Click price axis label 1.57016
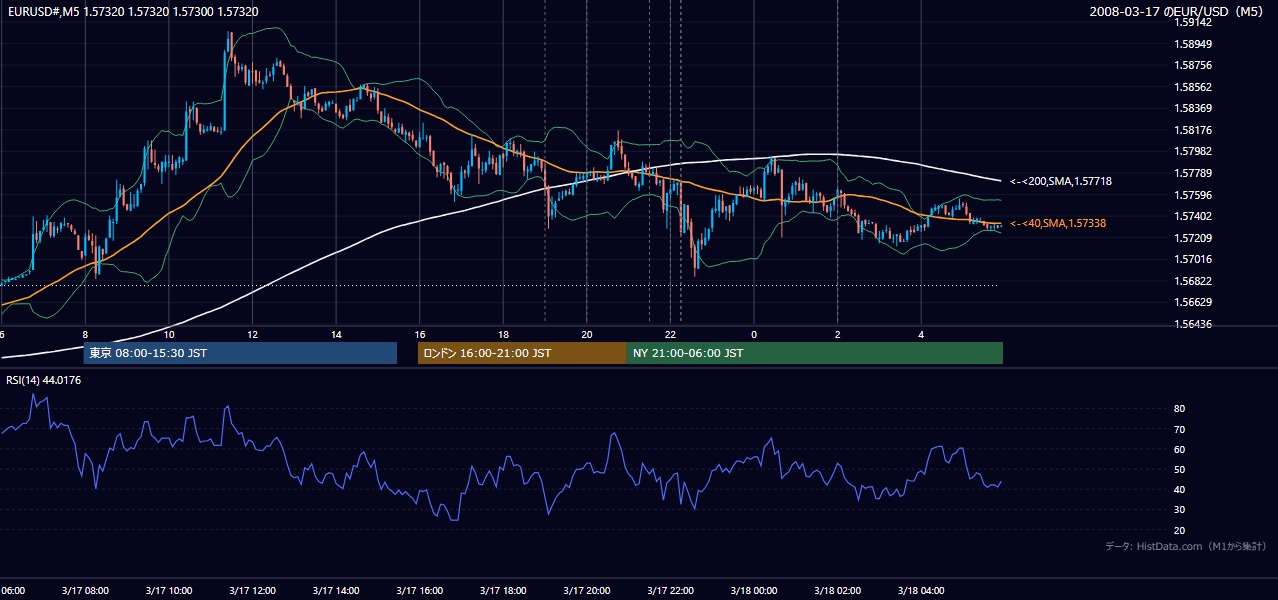 click(1194, 259)
